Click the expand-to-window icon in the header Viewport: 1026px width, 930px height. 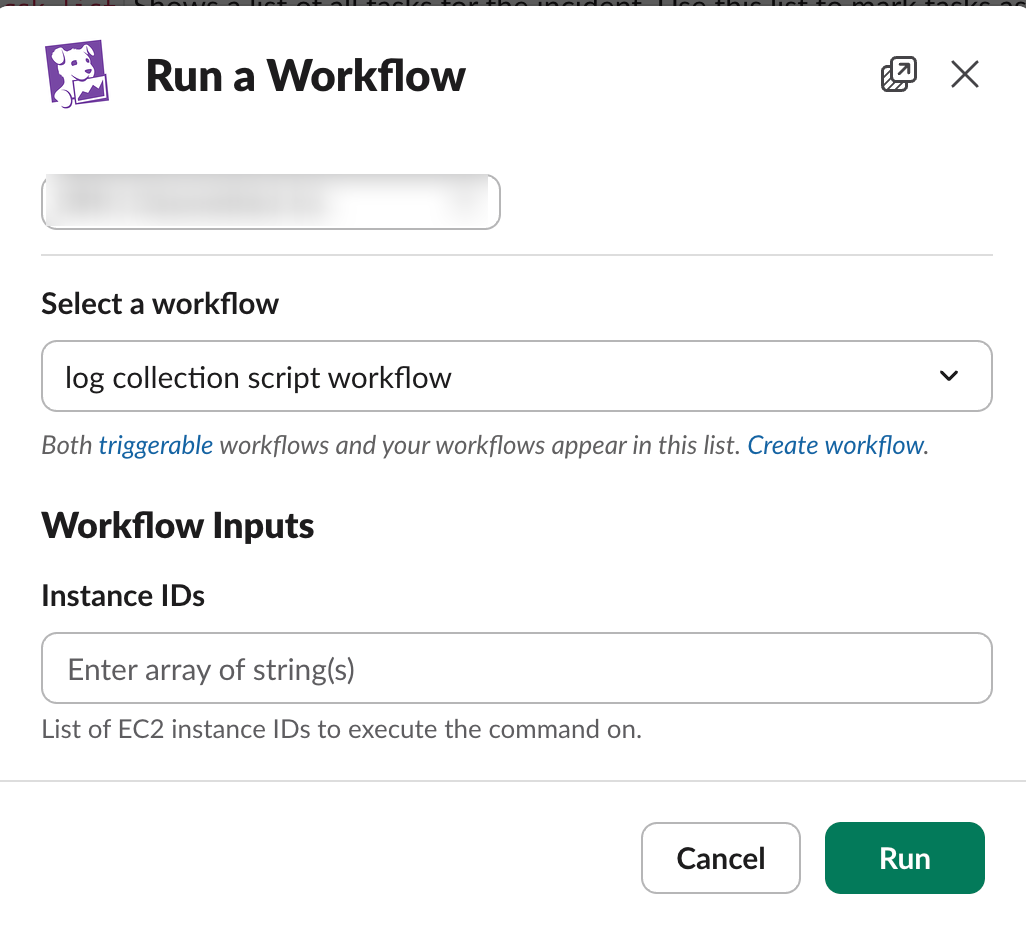click(x=898, y=74)
